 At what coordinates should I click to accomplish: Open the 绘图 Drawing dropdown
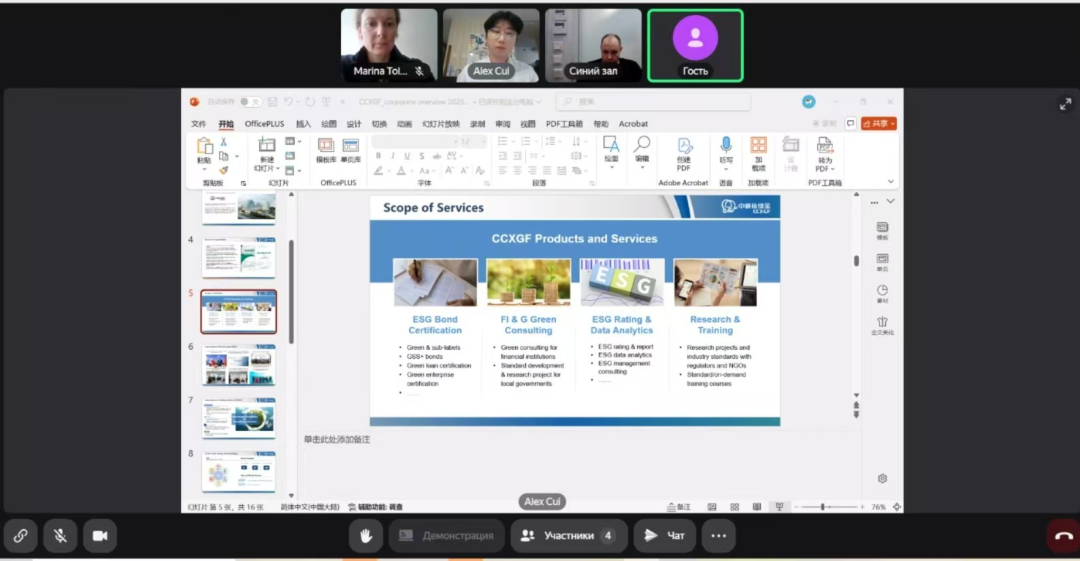coord(611,152)
